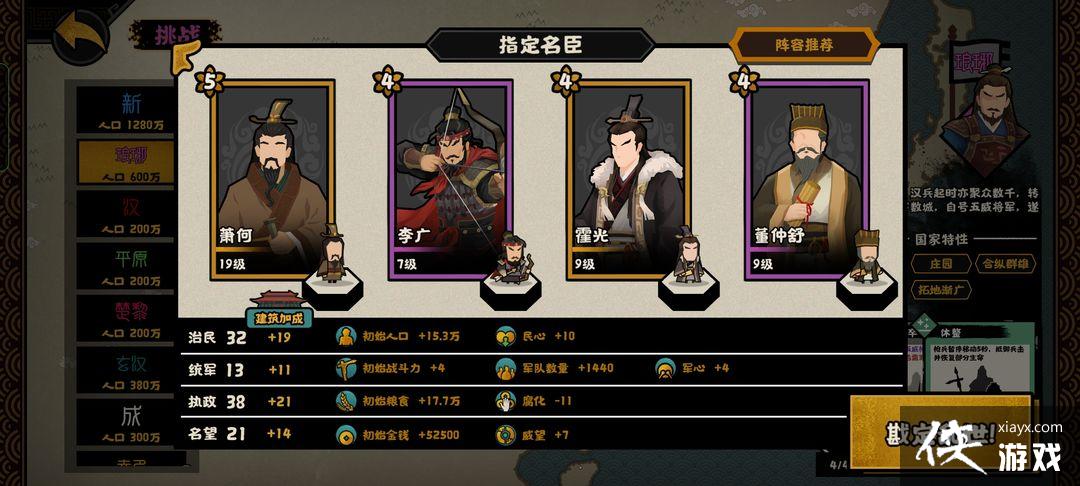1080x486 pixels.
Task: Click the 民心 heart icon
Action: point(506,336)
